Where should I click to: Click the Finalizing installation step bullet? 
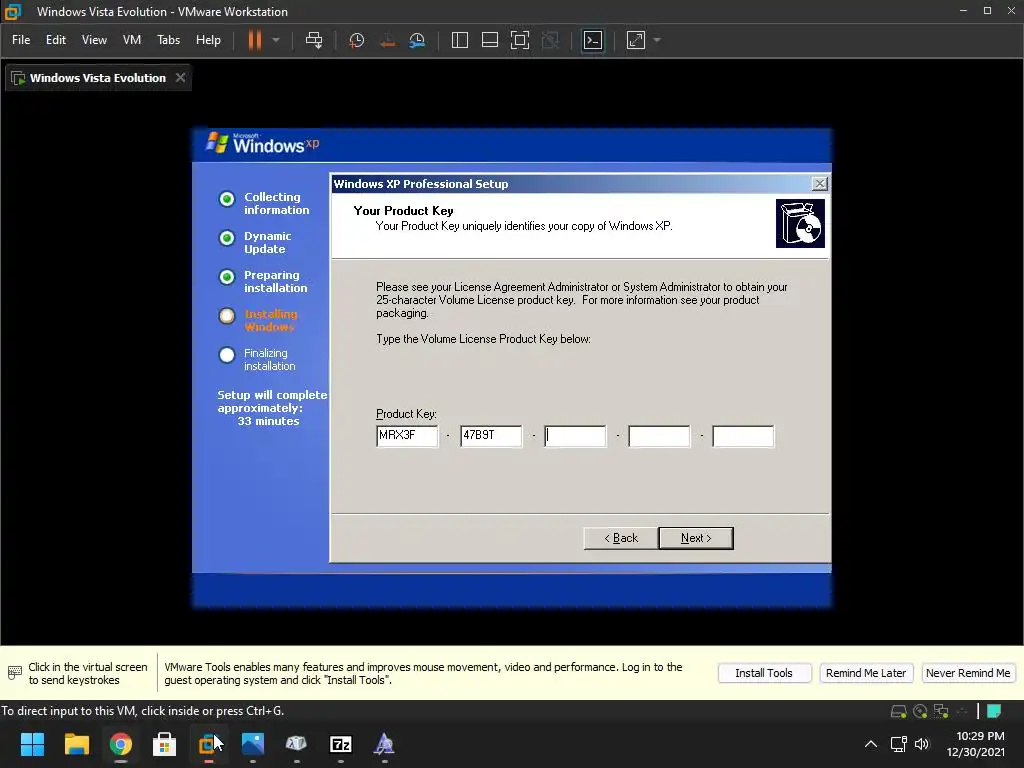[227, 355]
